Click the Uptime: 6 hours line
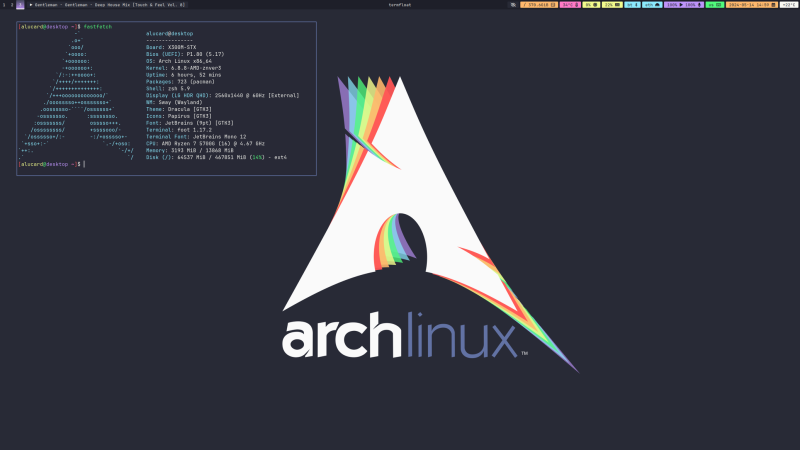This screenshot has height=450, width=800. point(183,75)
